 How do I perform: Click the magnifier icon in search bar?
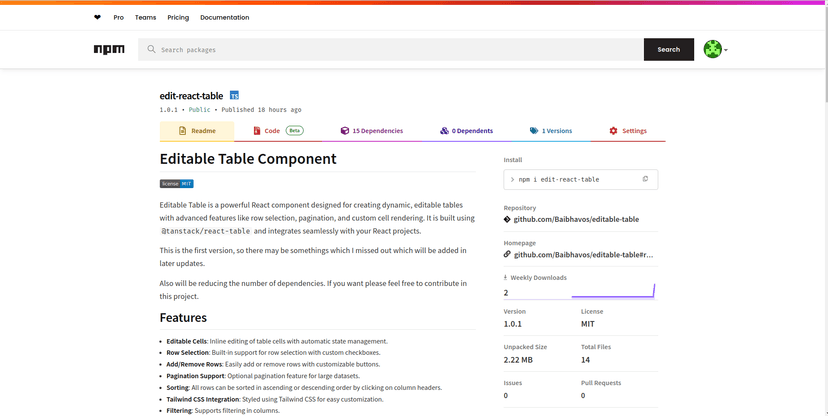click(x=152, y=49)
